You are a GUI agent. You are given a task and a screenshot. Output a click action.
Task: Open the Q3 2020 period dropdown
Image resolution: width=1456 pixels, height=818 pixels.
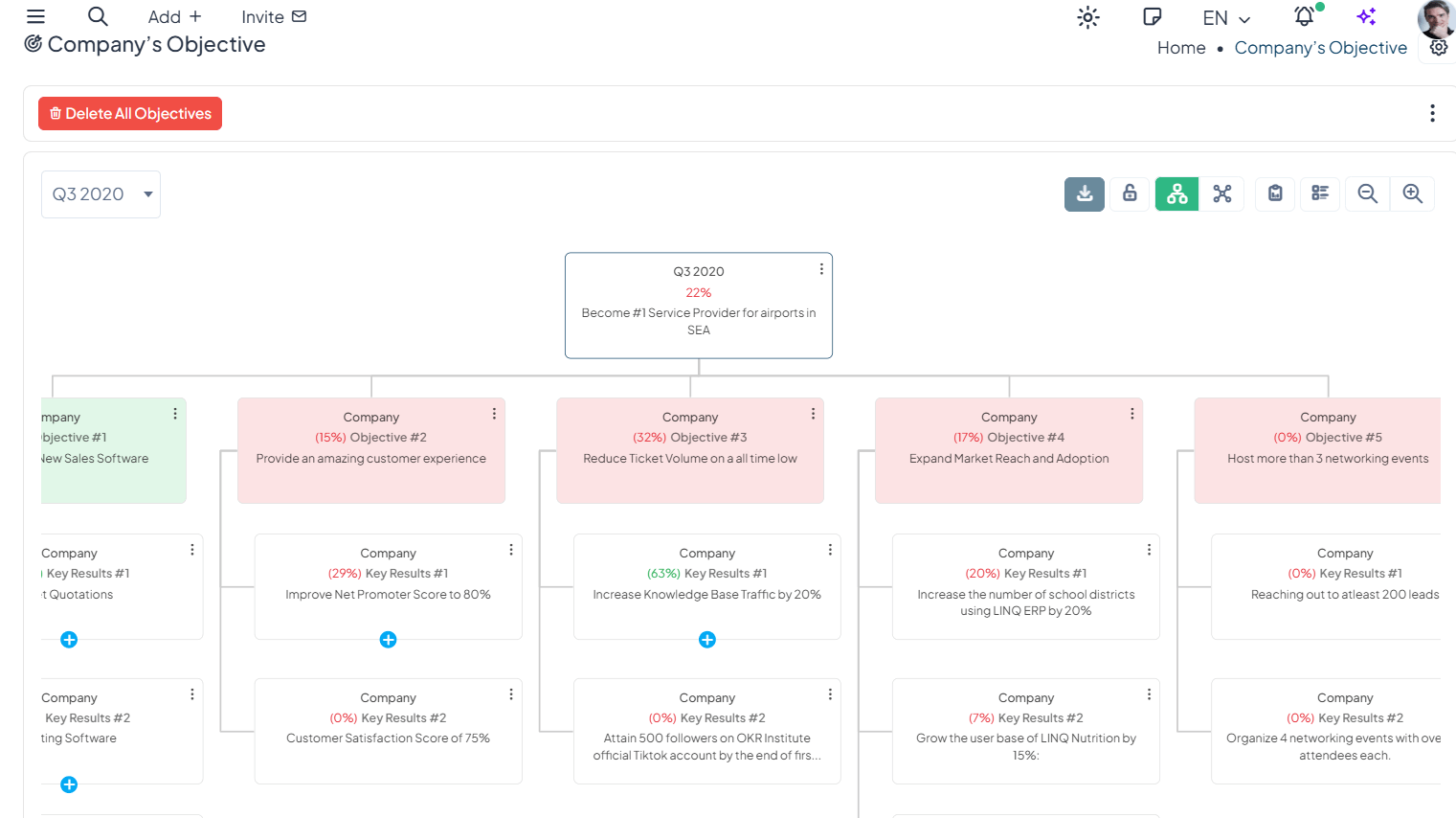tap(101, 194)
